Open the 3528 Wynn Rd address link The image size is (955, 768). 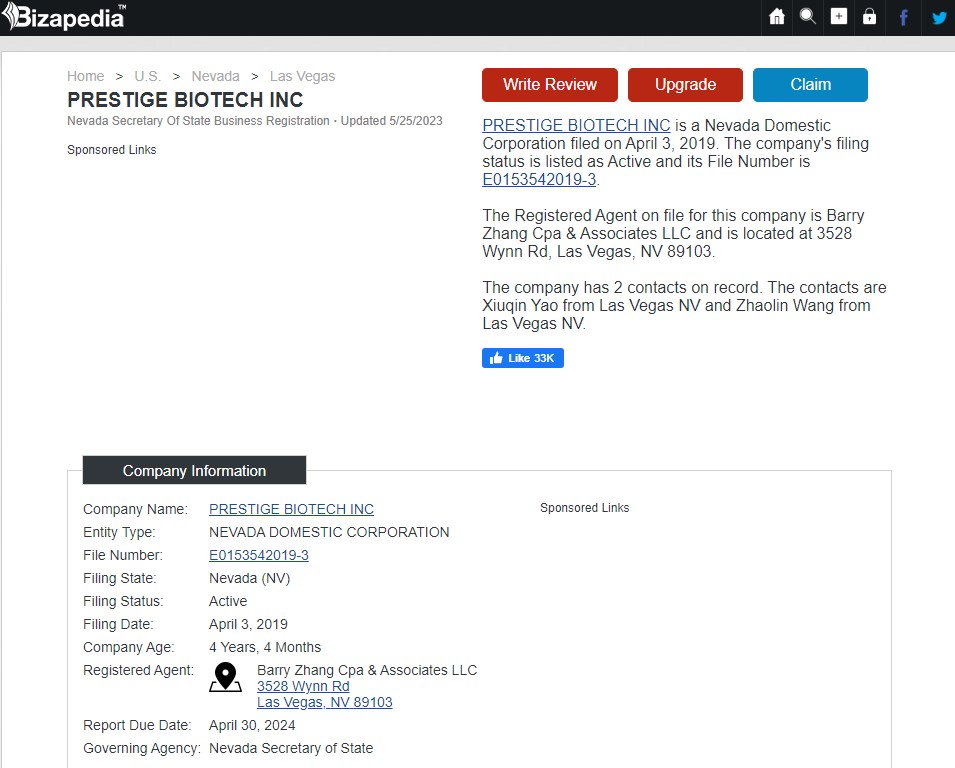pyautogui.click(x=303, y=686)
